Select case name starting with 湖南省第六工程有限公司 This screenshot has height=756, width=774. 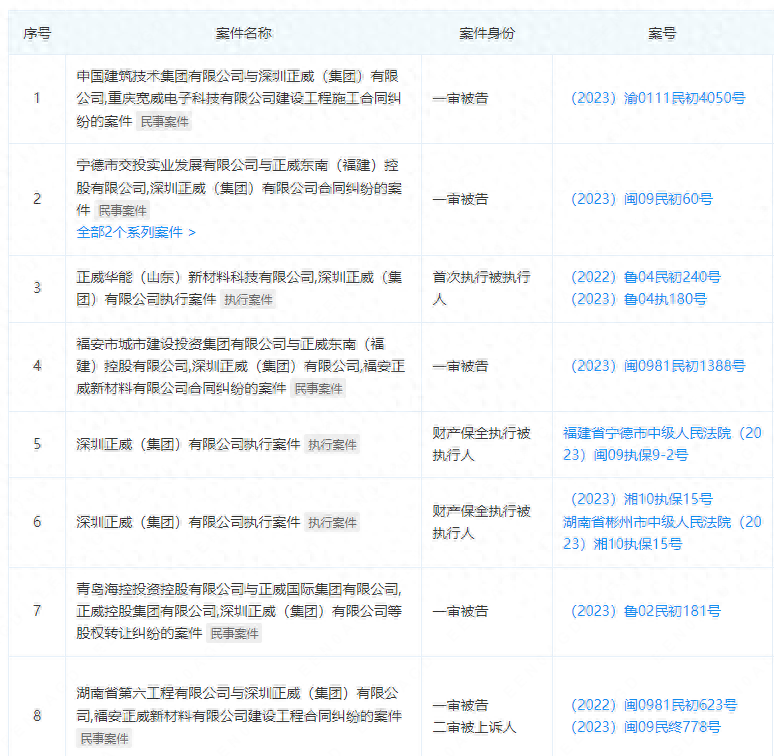[x=239, y=705]
